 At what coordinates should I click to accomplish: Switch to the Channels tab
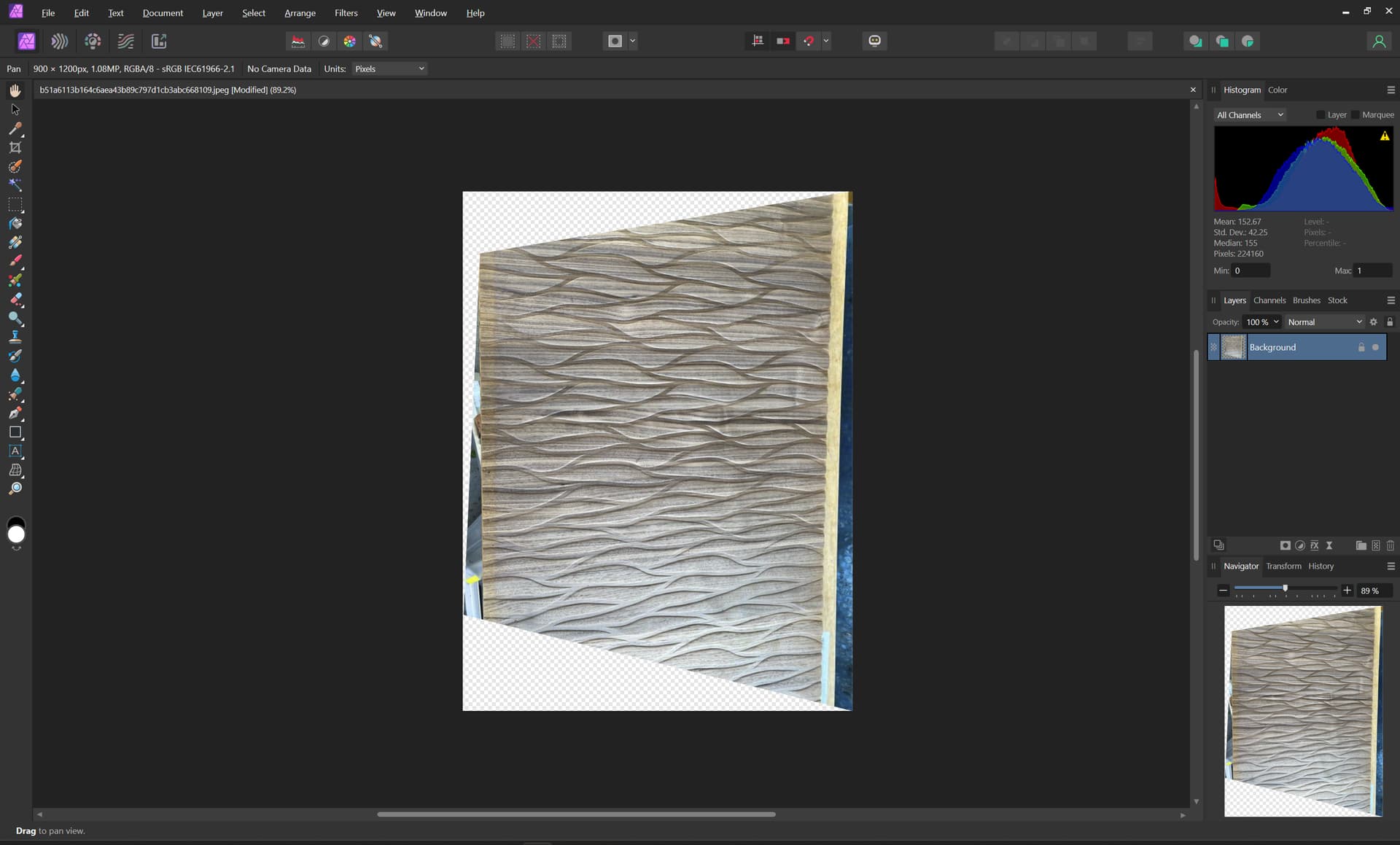pos(1269,300)
